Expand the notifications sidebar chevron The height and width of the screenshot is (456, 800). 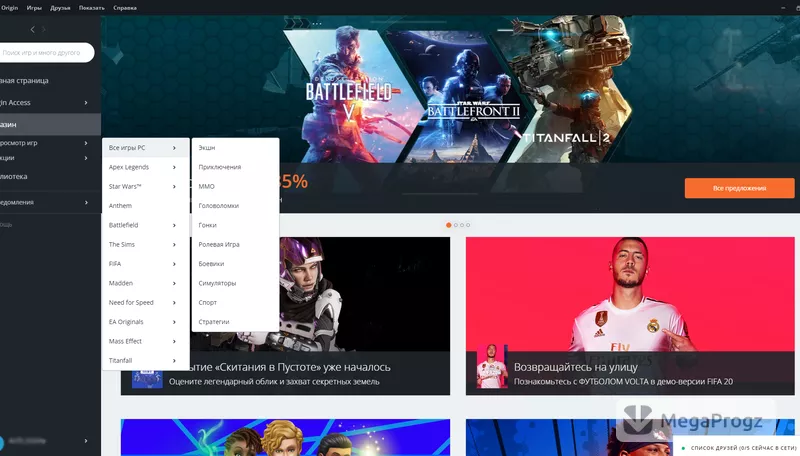[86, 202]
